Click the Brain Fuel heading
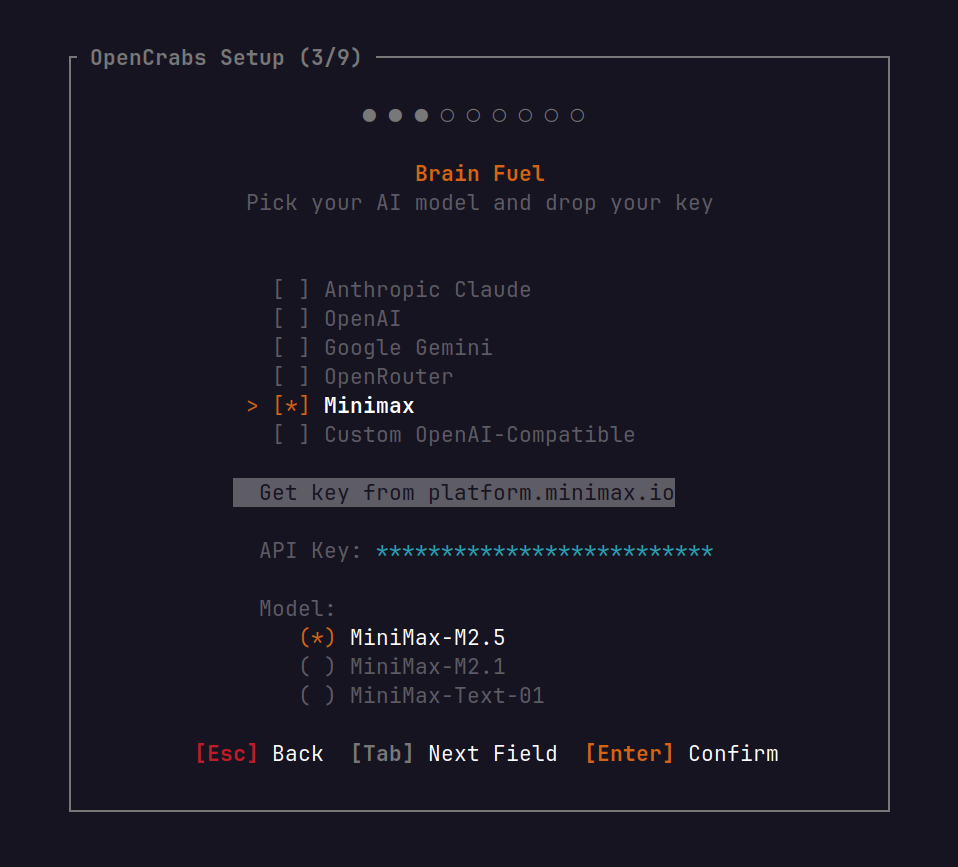 (480, 174)
